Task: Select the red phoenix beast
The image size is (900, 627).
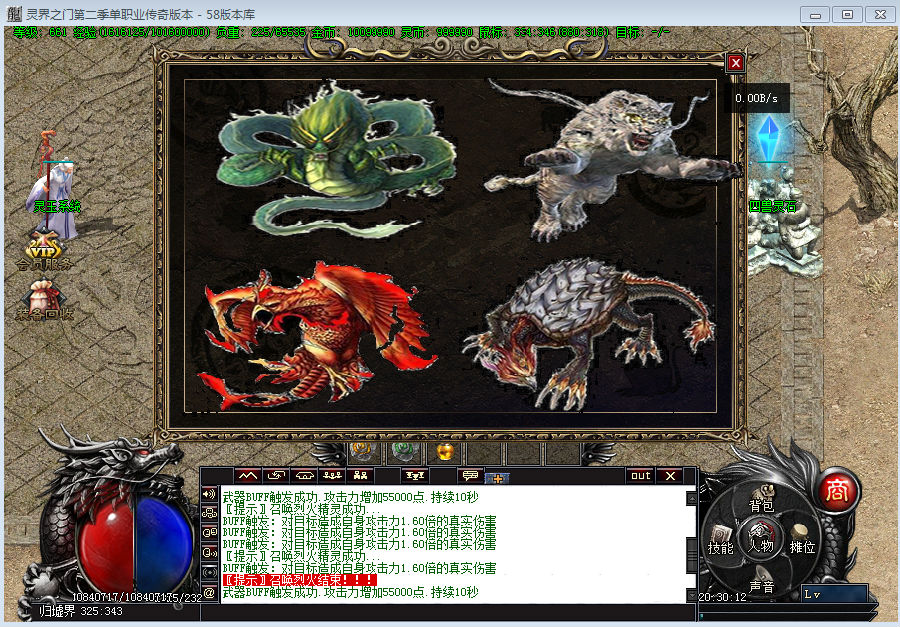Action: point(317,336)
